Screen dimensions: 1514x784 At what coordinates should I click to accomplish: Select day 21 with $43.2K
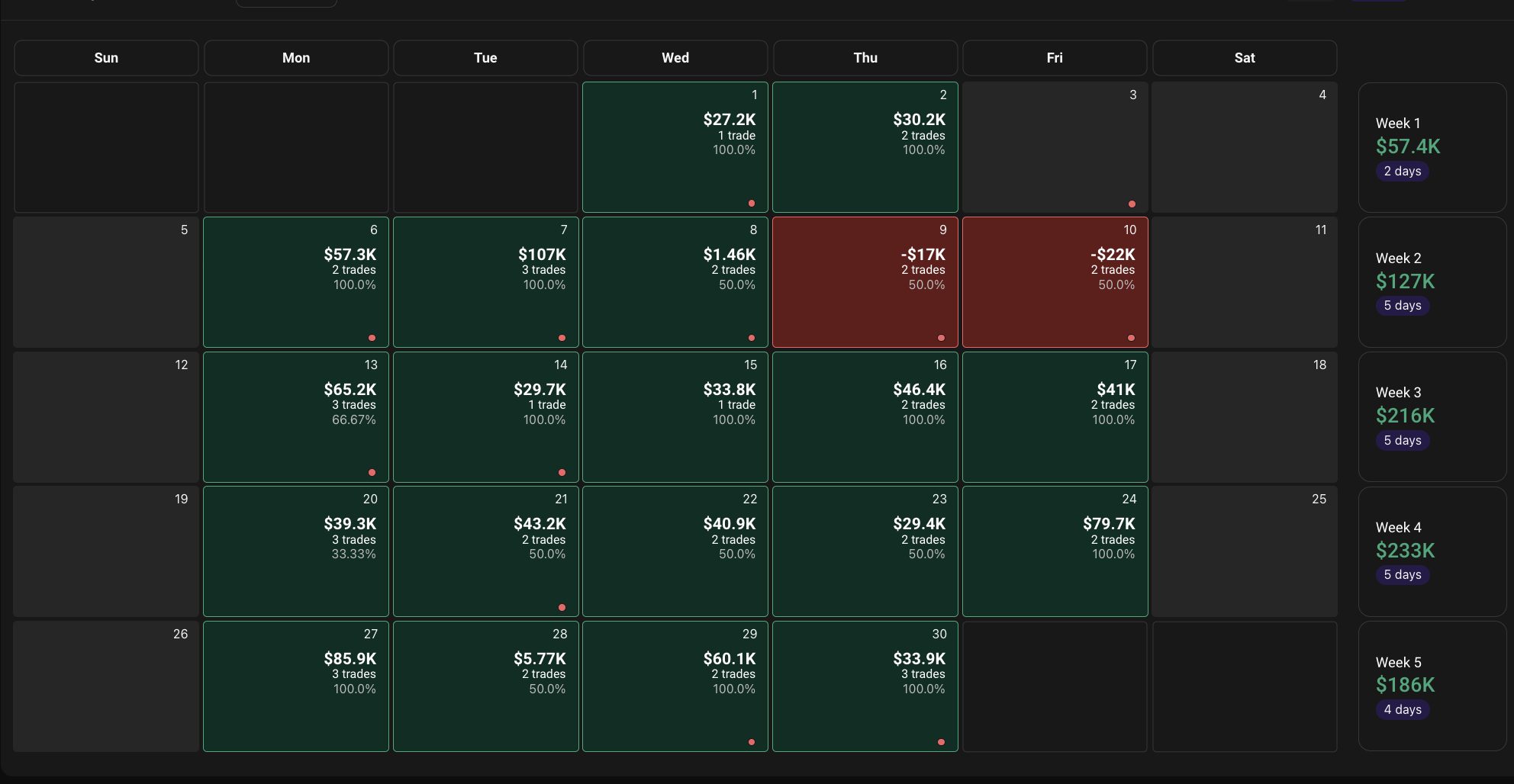(x=486, y=551)
